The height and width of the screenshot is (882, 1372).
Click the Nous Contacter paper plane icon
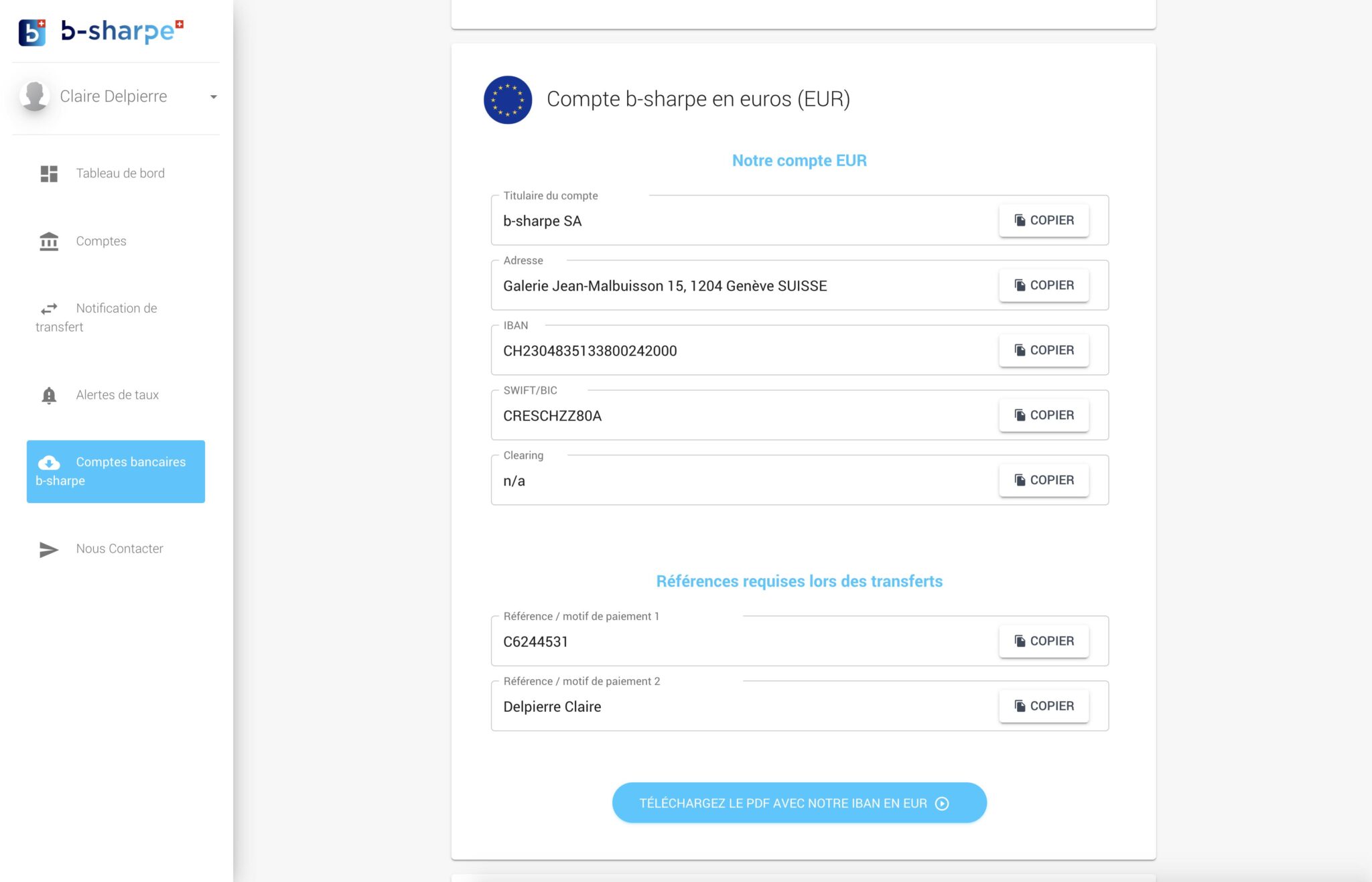pos(49,550)
